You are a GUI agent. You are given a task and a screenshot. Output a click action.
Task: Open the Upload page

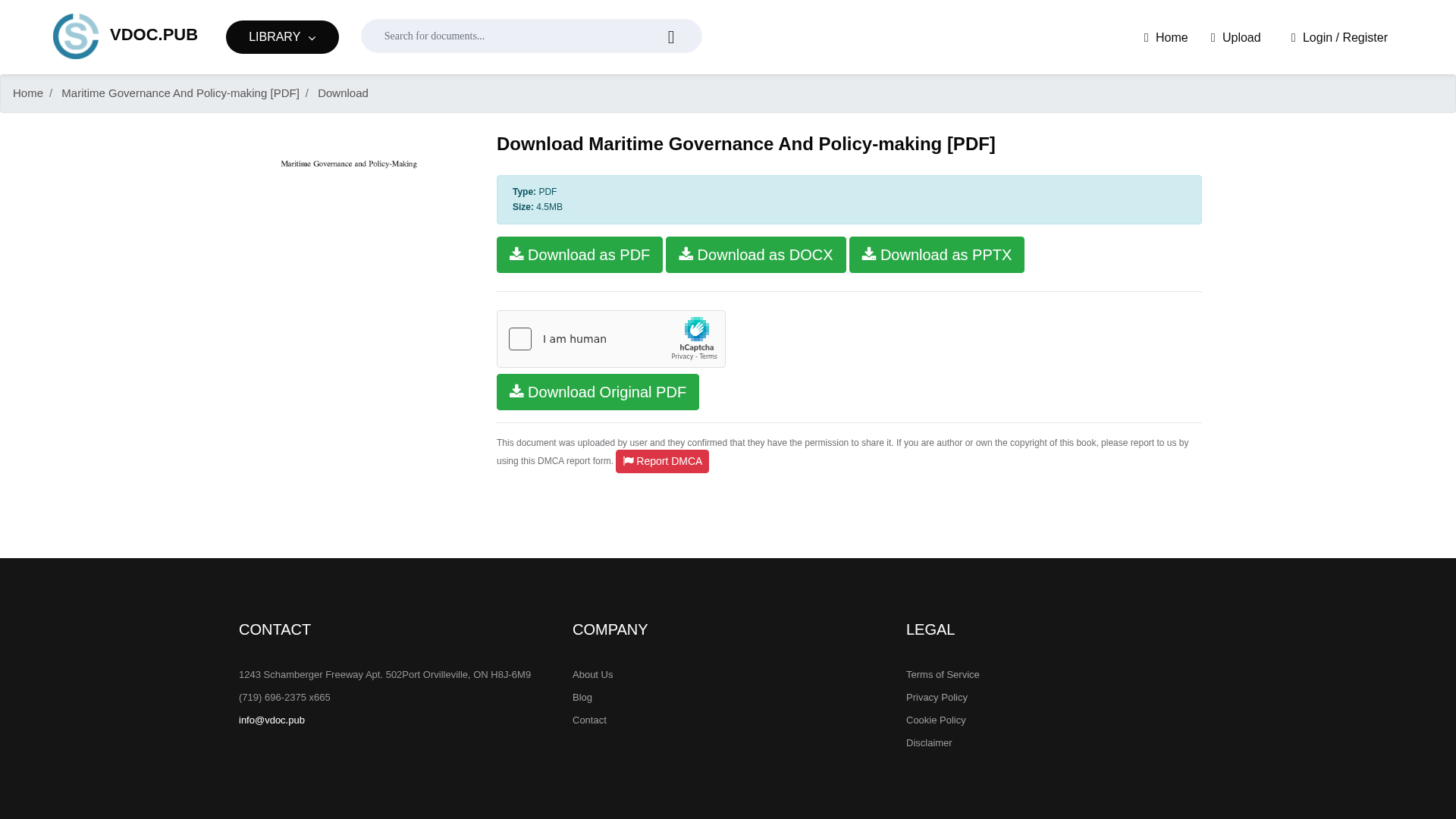click(1235, 38)
